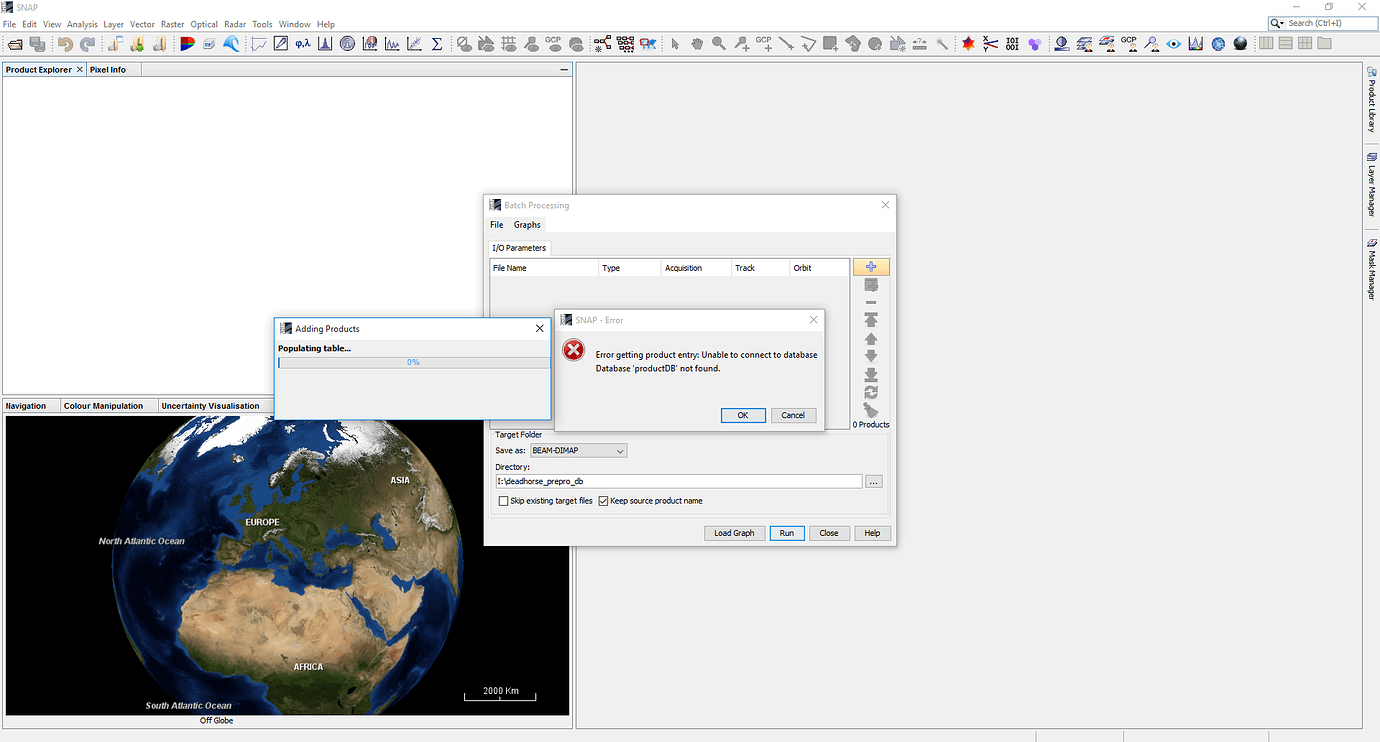
Task: Open the Pixel Info eye icon tool
Action: pyautogui.click(x=1173, y=43)
